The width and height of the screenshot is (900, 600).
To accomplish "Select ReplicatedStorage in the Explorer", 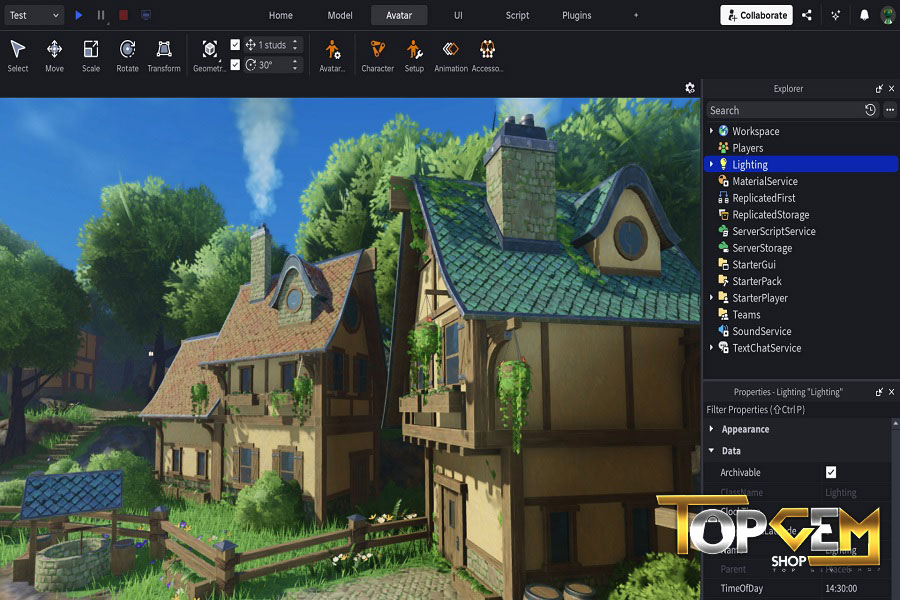I will (x=770, y=214).
